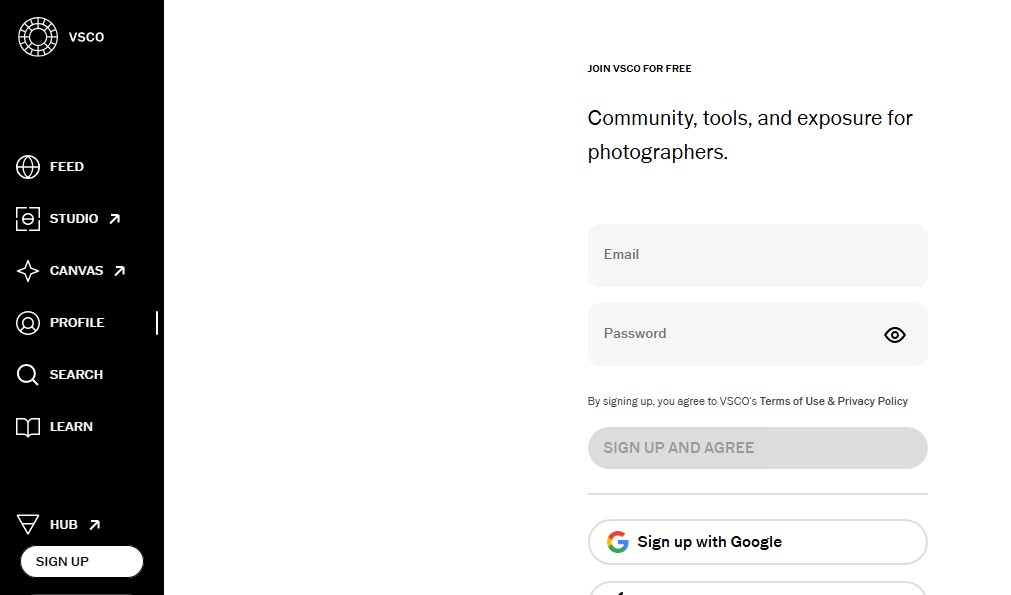Click the Google logo icon
This screenshot has width=1011, height=595.
pyautogui.click(x=618, y=542)
